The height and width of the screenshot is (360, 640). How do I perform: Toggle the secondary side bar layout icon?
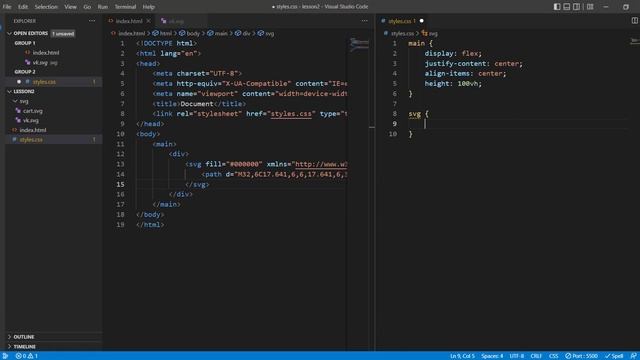pyautogui.click(x=576, y=7)
